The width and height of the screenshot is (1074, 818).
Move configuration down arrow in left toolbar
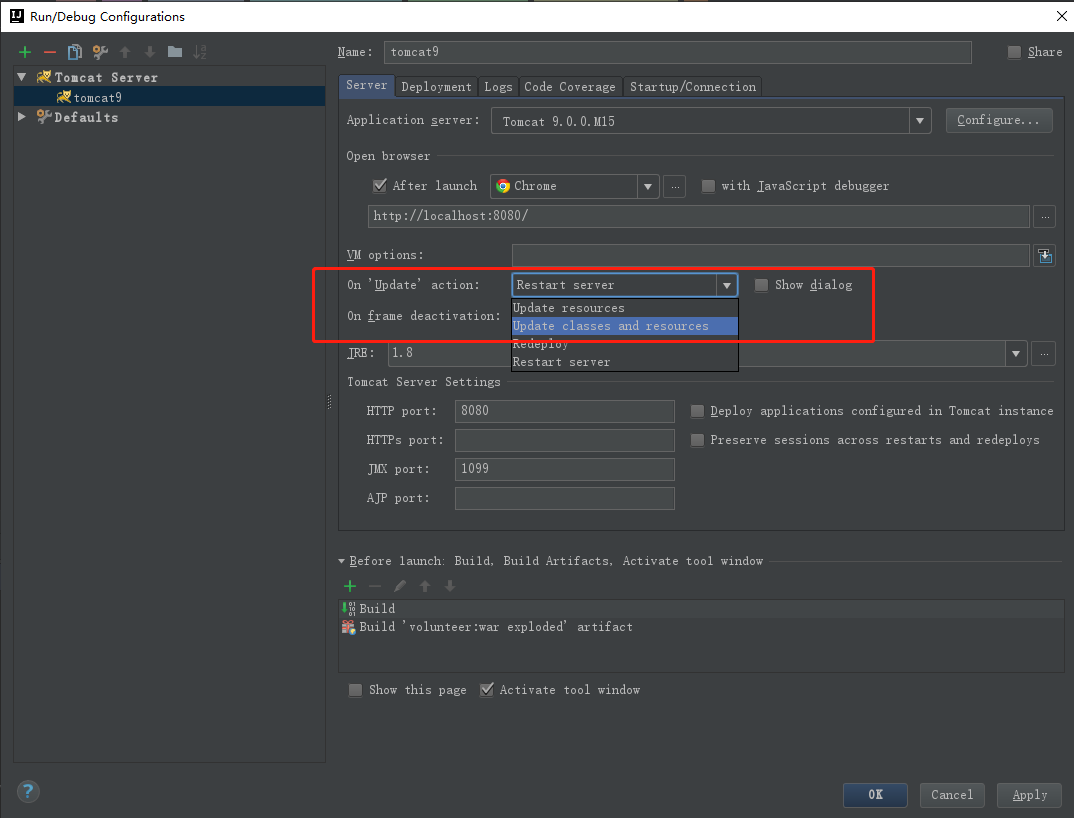click(149, 52)
